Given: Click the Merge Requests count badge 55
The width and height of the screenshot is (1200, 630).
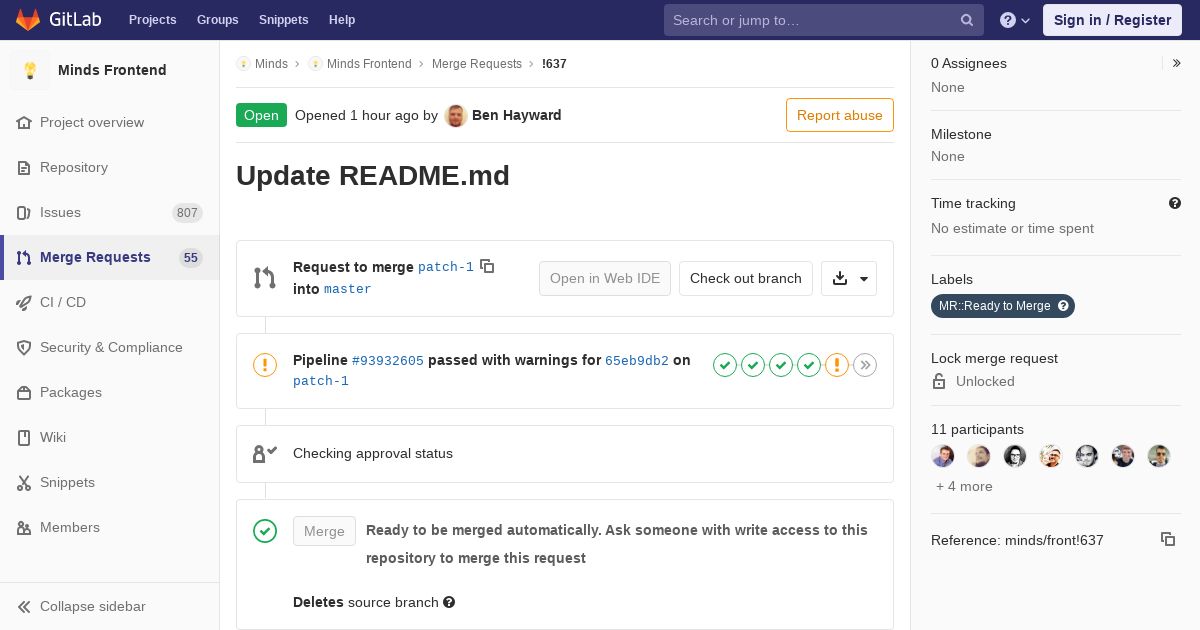Looking at the screenshot, I should click(191, 257).
